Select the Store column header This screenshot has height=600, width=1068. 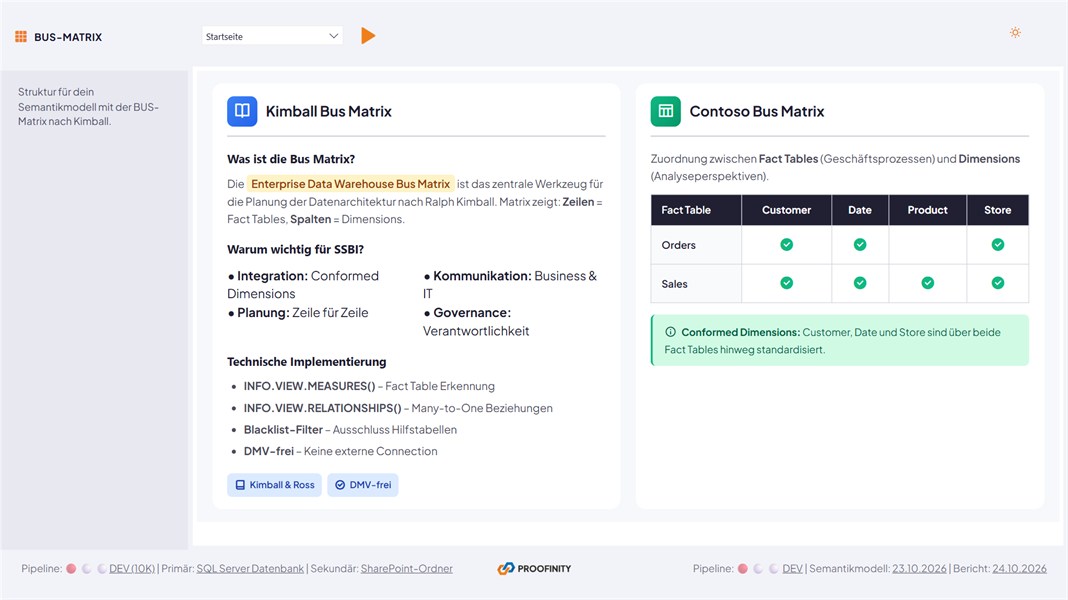(x=997, y=210)
